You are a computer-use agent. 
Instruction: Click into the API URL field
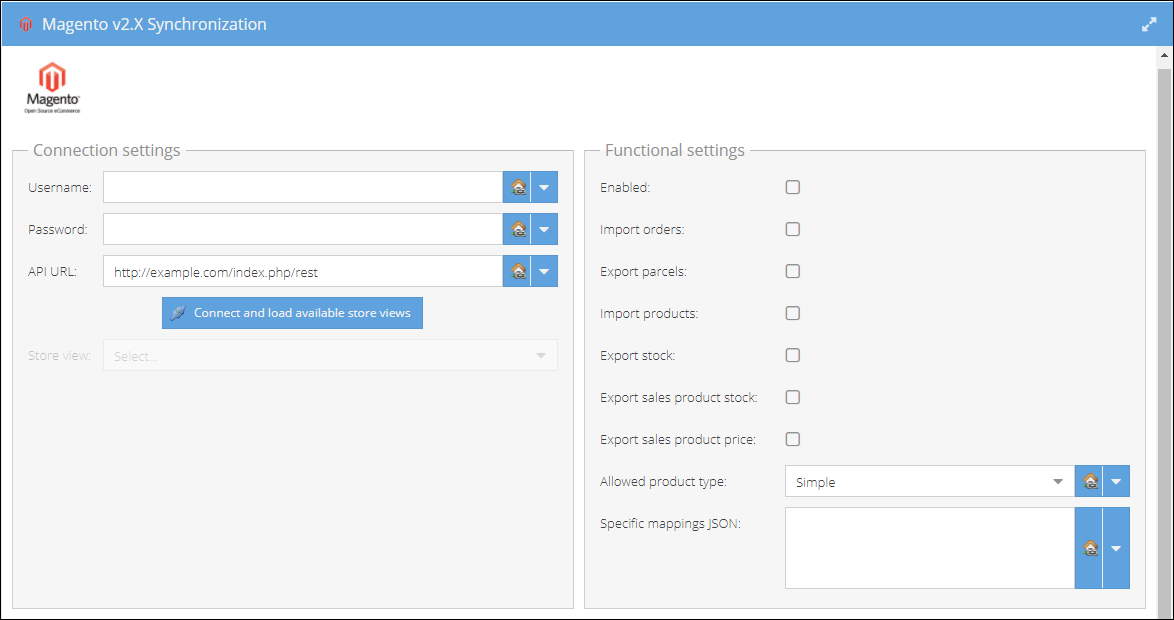(303, 271)
